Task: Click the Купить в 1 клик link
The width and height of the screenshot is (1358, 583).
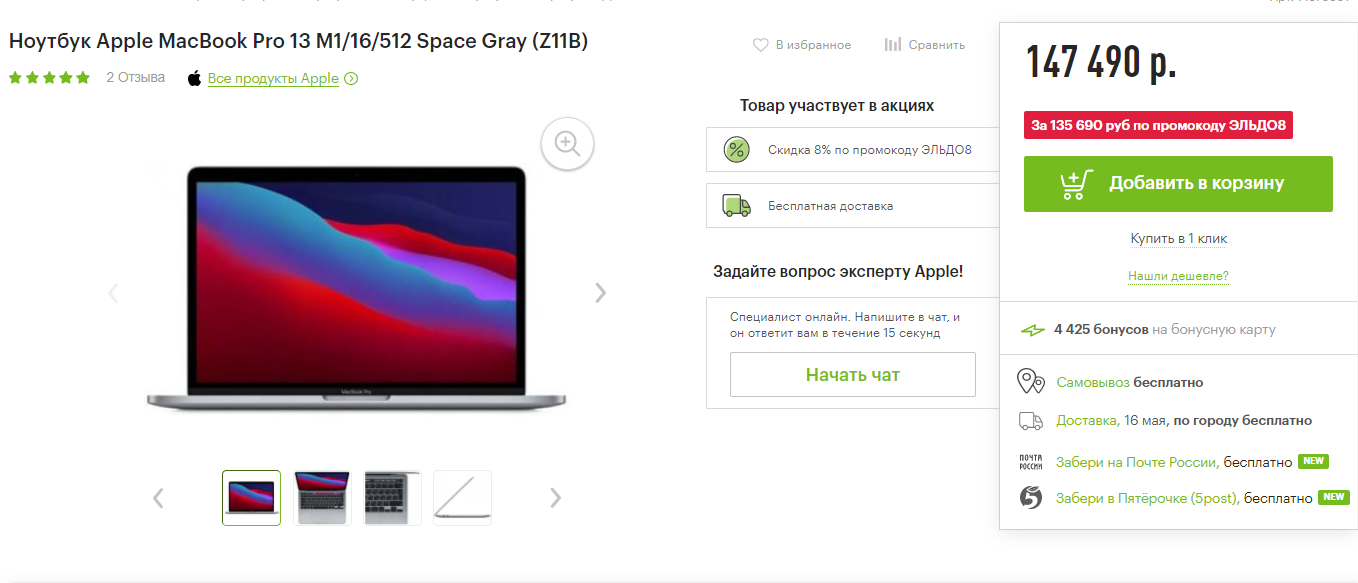Action: (1179, 239)
